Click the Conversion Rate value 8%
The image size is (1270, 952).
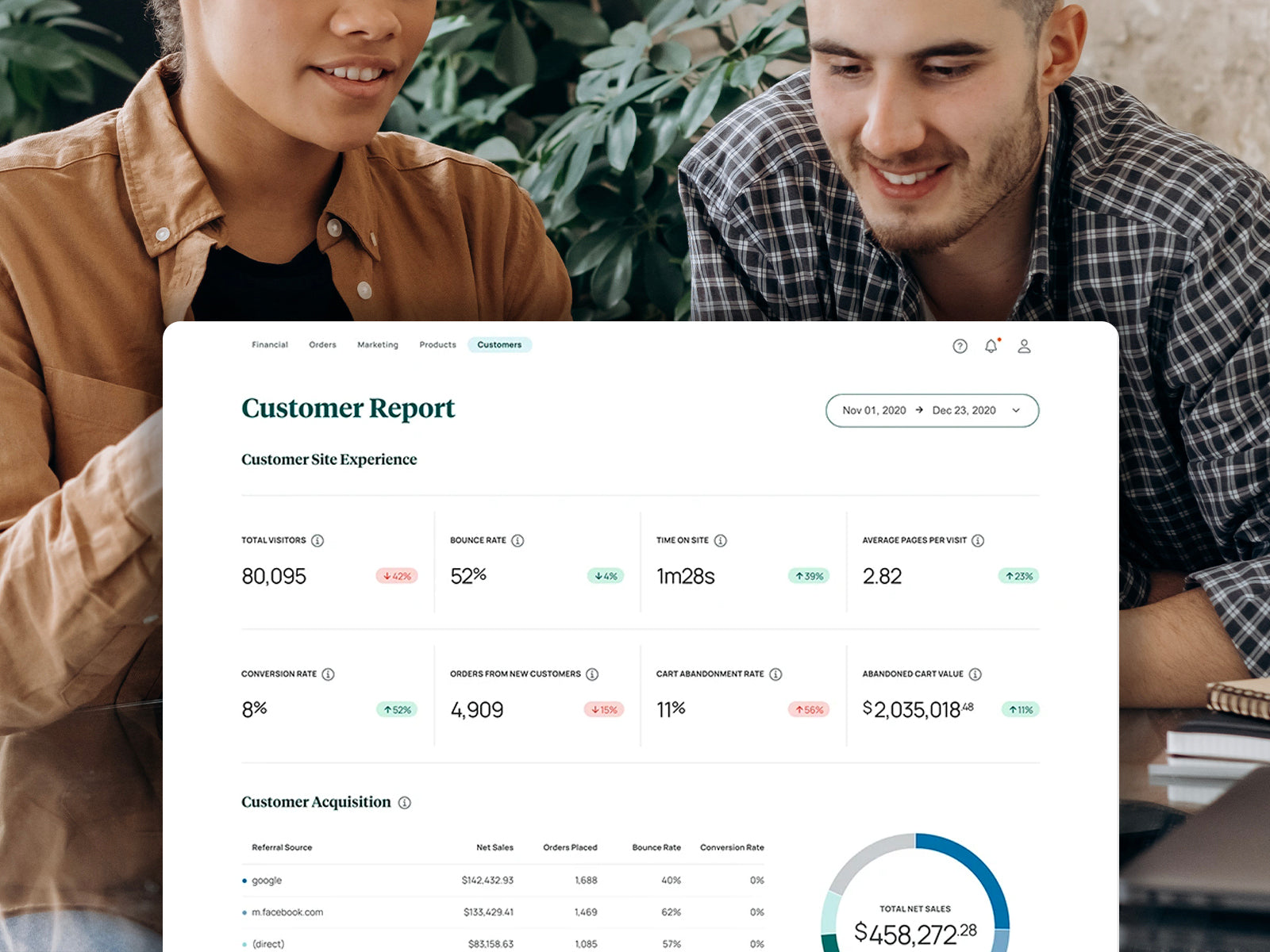(254, 709)
